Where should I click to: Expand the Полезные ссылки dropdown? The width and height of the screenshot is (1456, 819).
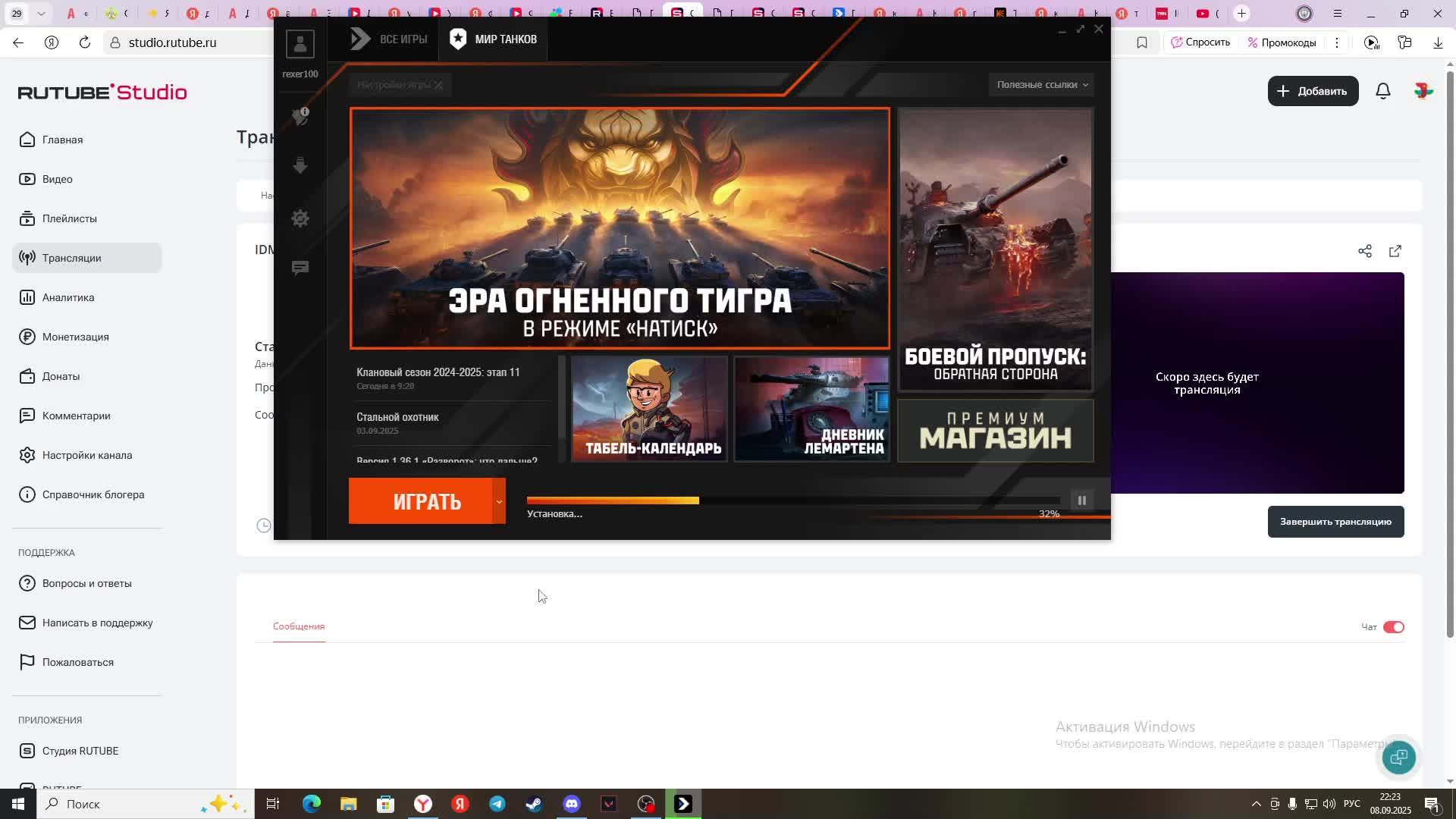tap(1042, 85)
